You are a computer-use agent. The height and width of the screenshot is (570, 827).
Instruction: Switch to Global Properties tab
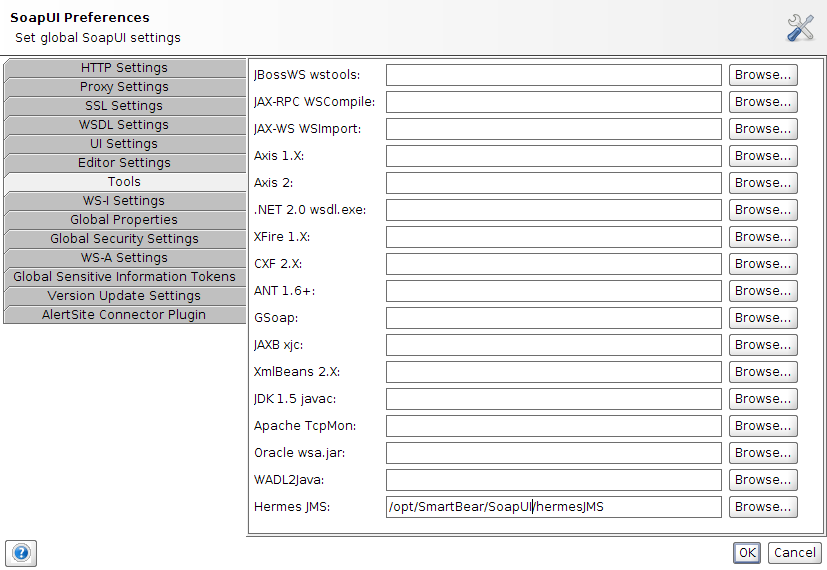coord(124,220)
